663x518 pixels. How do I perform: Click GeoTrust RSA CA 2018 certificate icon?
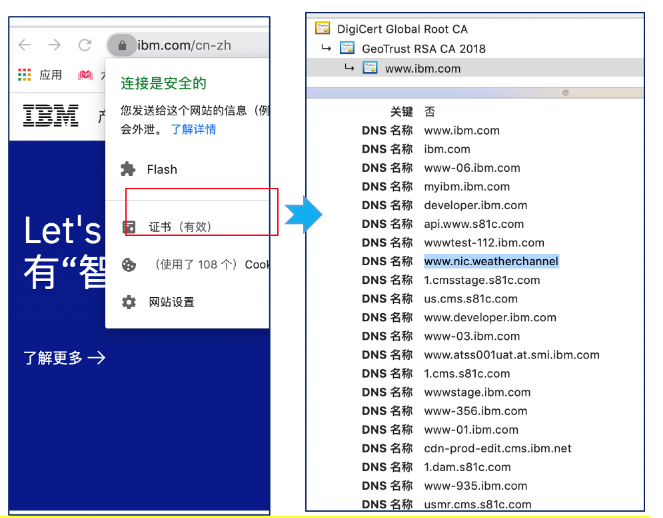pyautogui.click(x=348, y=48)
